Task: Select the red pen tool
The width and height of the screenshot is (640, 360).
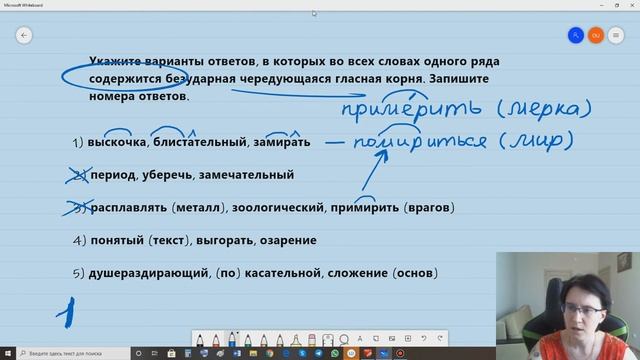Action: click(x=216, y=340)
